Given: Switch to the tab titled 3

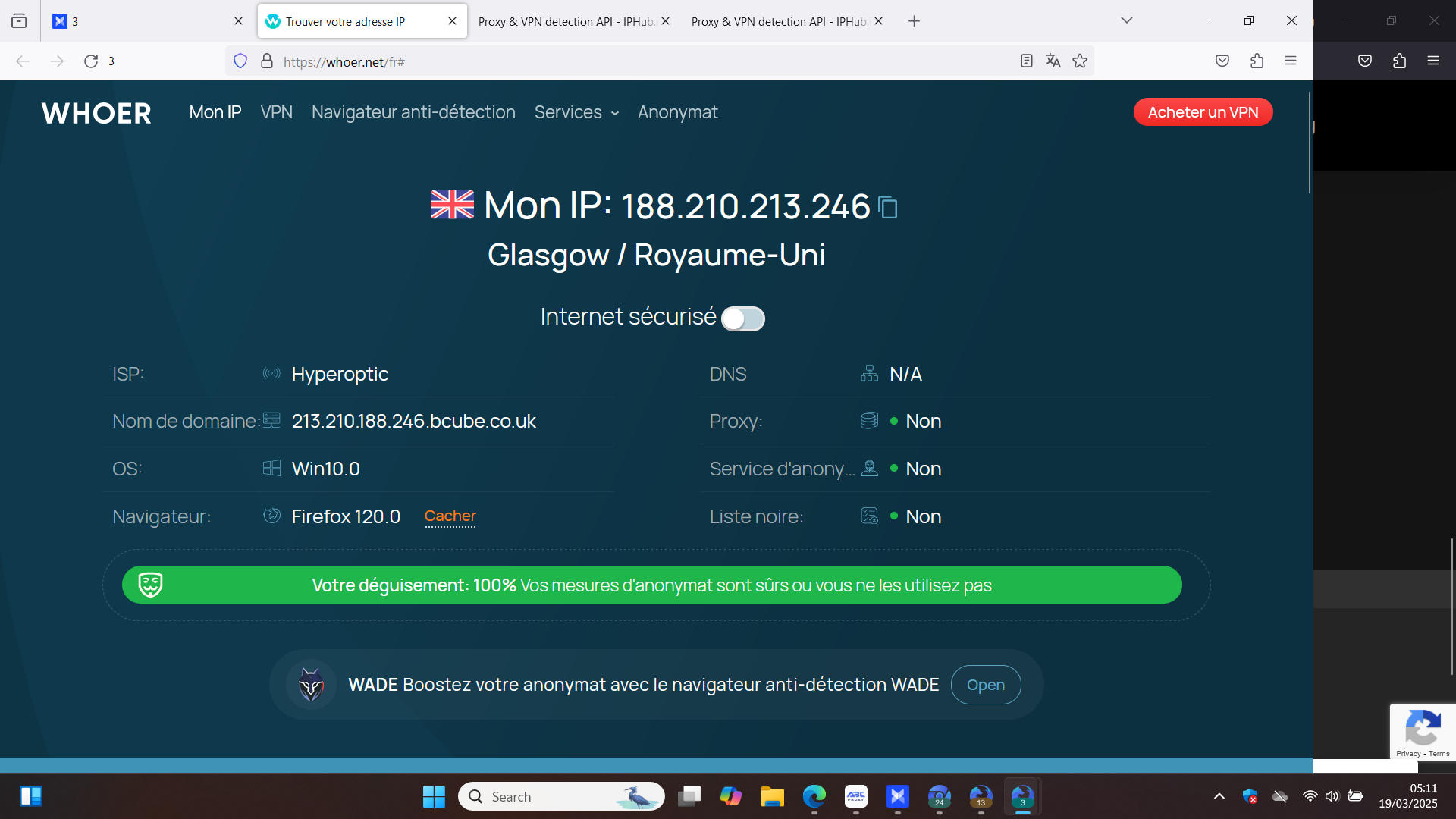Looking at the screenshot, I should coord(140,21).
